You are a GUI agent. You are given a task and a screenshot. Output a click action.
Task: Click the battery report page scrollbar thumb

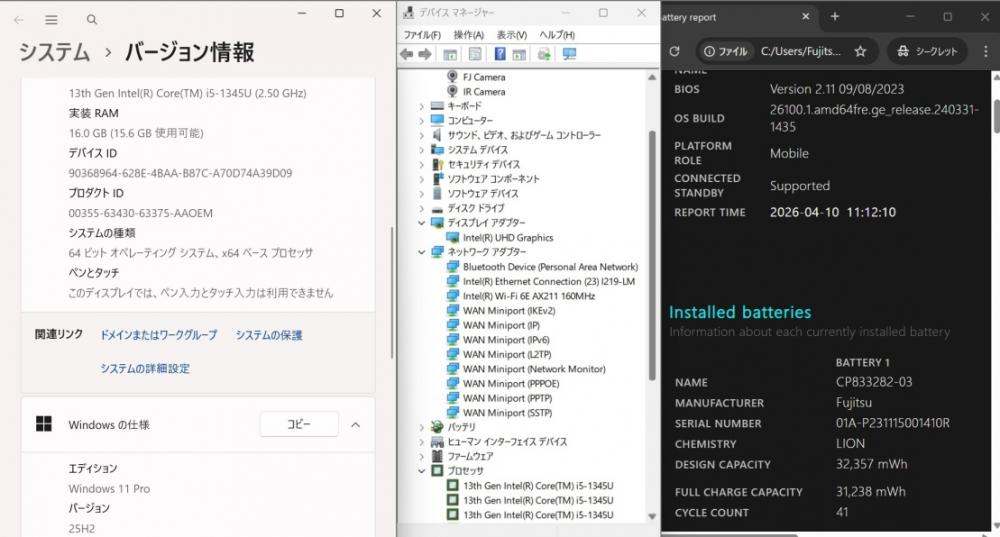pos(996,117)
